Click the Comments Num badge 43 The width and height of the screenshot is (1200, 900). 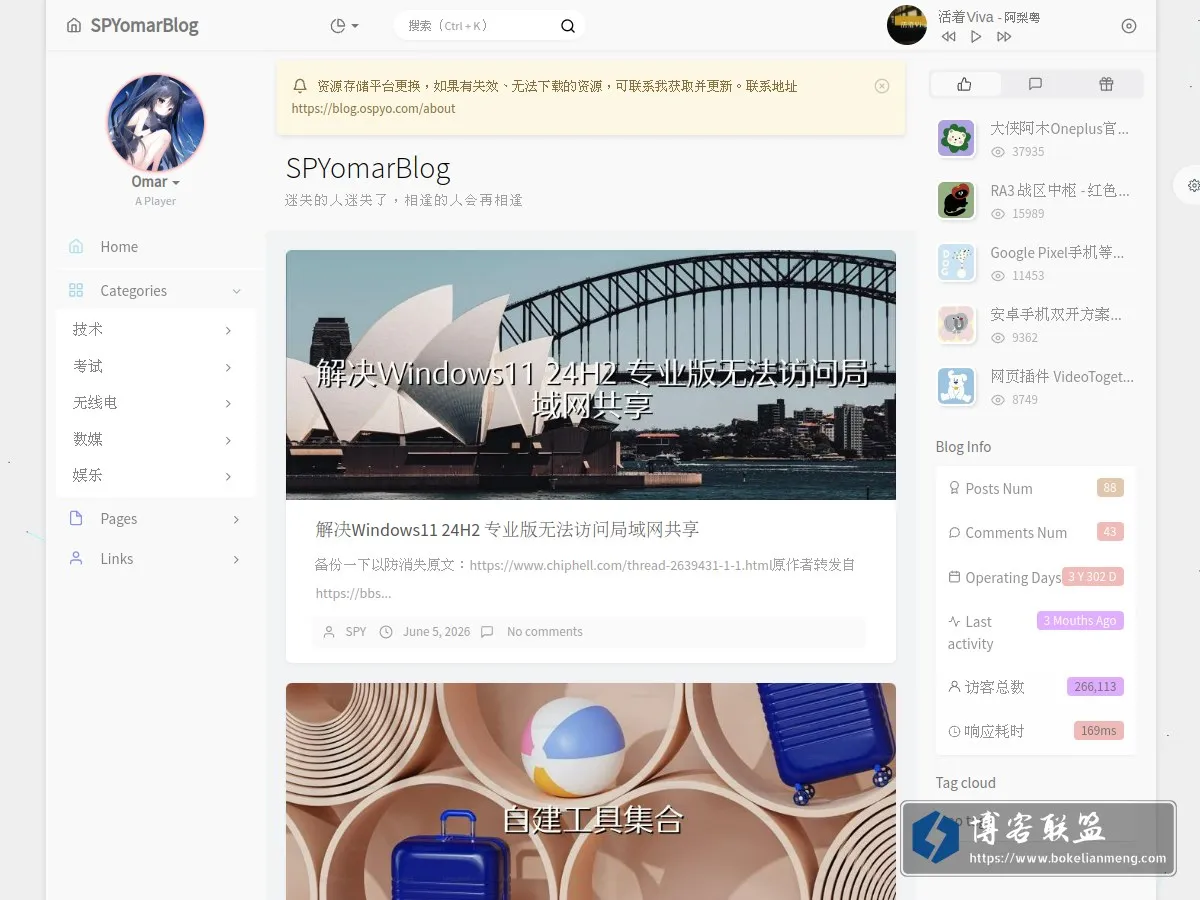1110,532
